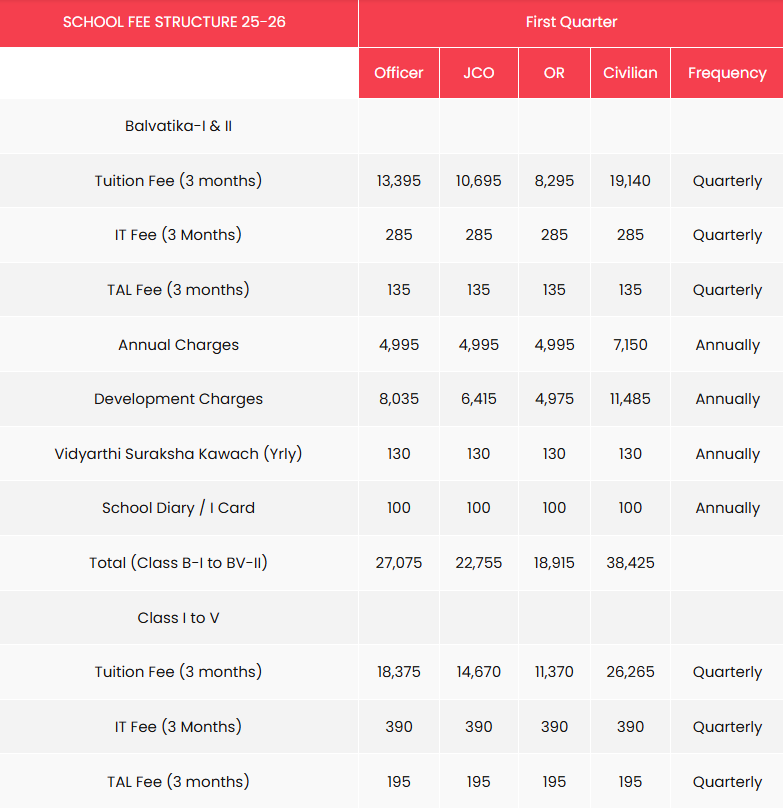Viewport: 783px width, 809px height.
Task: Click Vidyarthi Suraksha Kawach (Yrly) label
Action: tap(179, 454)
